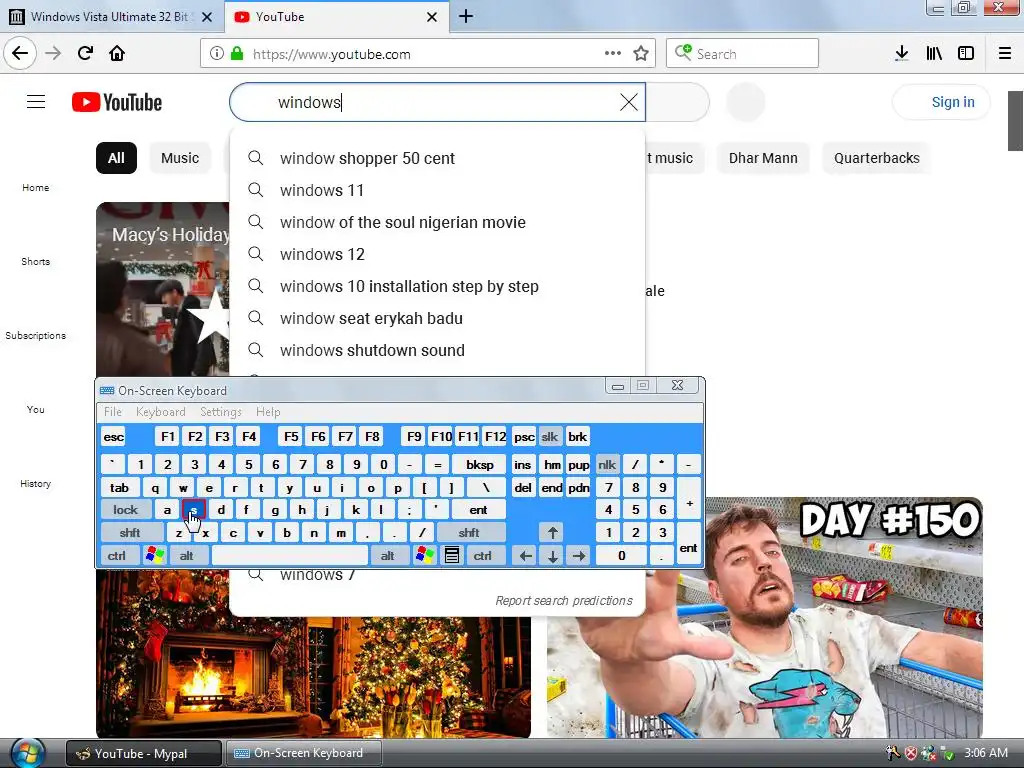The height and width of the screenshot is (768, 1024).
Task: Open YouTube guide hamburger menu
Action: pyautogui.click(x=36, y=102)
